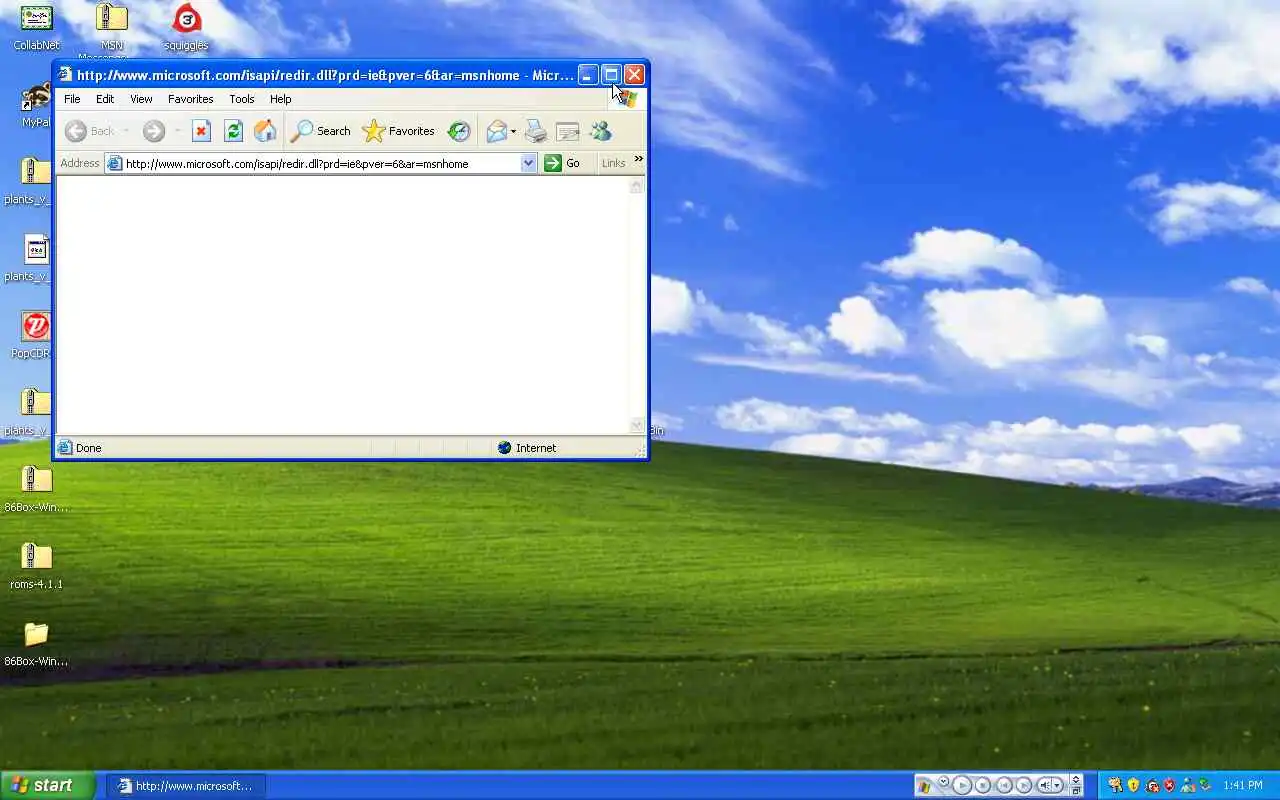The height and width of the screenshot is (800, 1280).
Task: Click the Forward arrow in Internet Explorer
Action: point(153,131)
